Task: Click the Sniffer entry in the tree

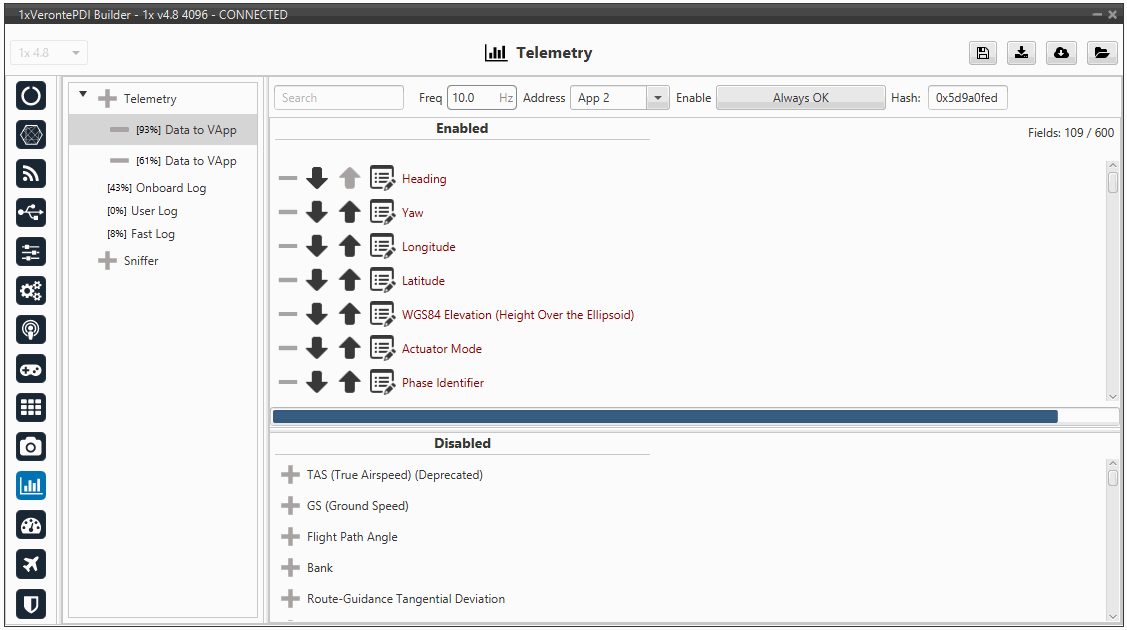Action: pos(140,261)
